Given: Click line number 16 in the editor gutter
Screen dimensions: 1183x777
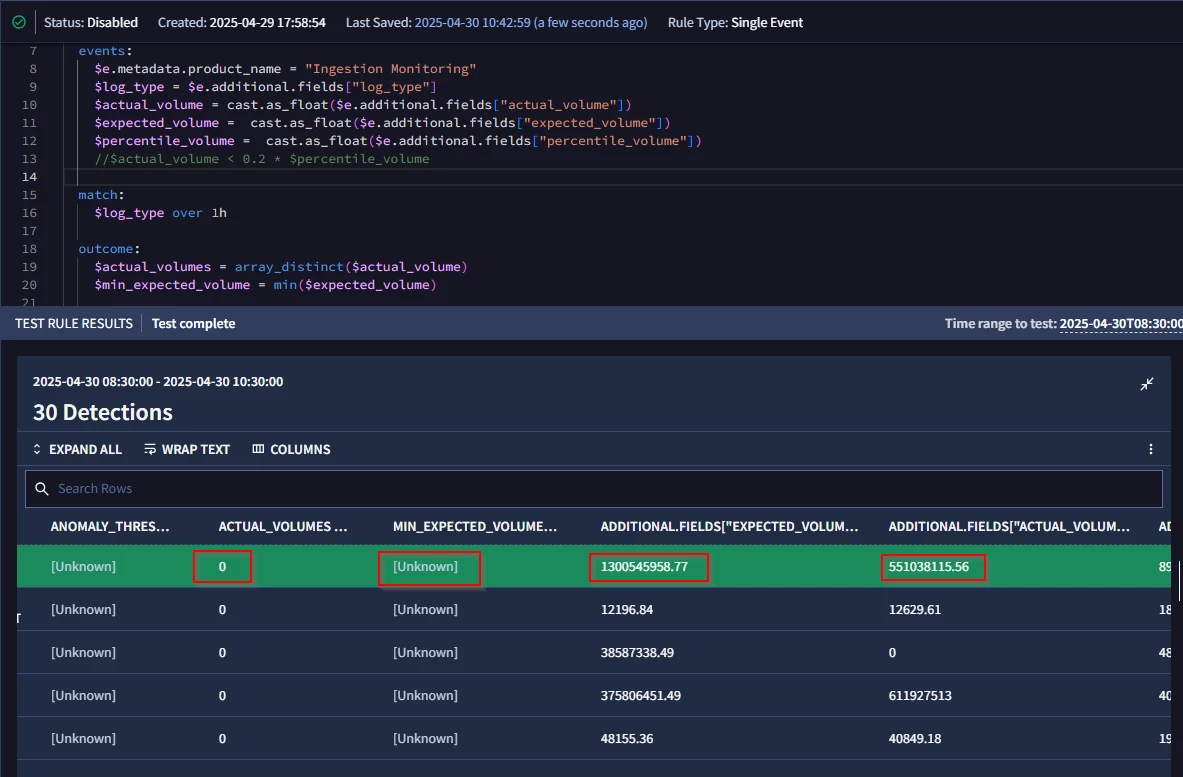Looking at the screenshot, I should point(29,213).
